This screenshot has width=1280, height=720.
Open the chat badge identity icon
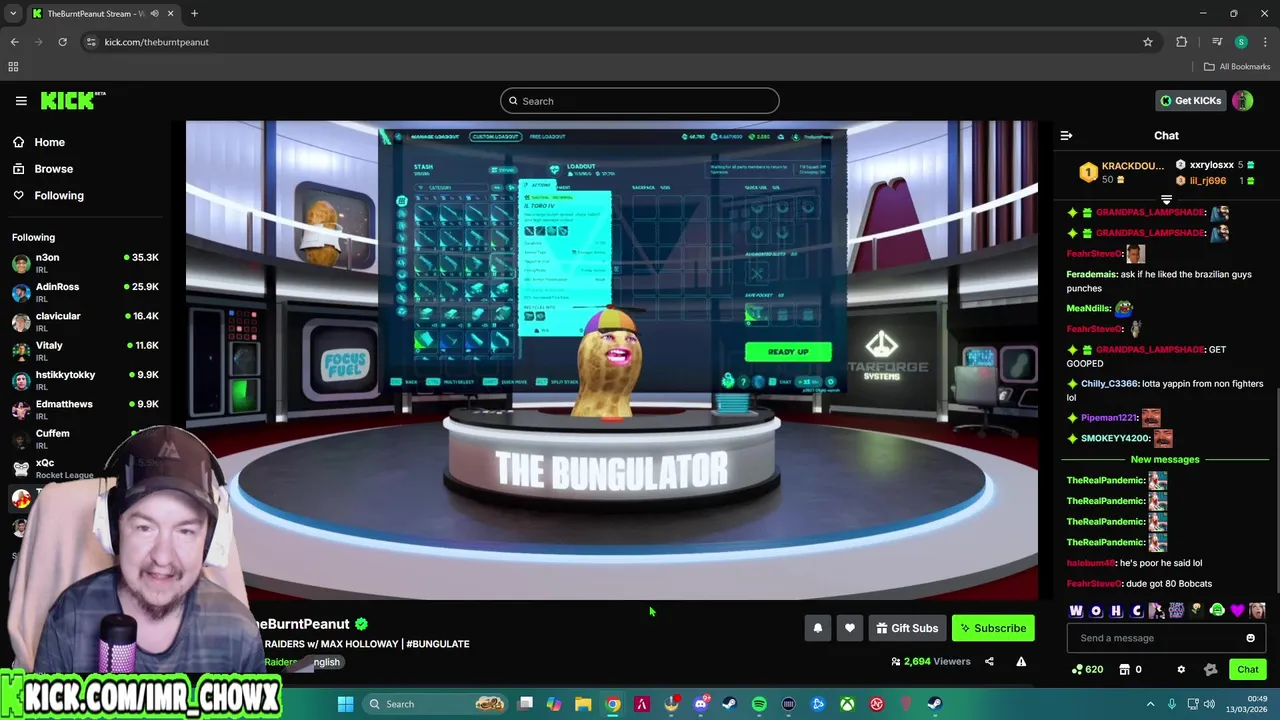coord(1210,670)
